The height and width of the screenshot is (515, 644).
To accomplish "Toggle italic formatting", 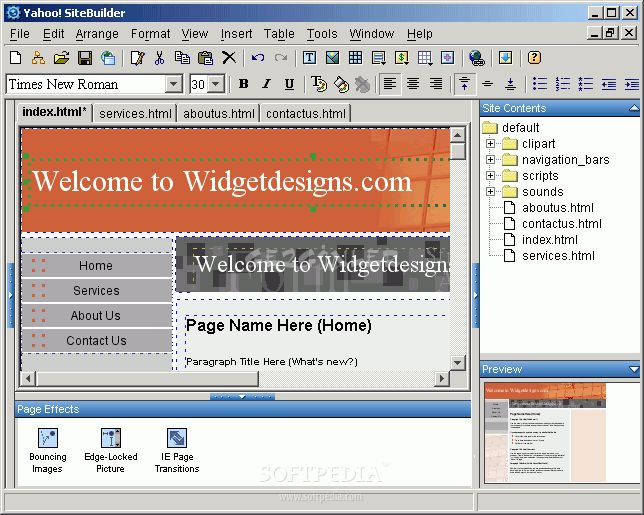I will pos(267,84).
